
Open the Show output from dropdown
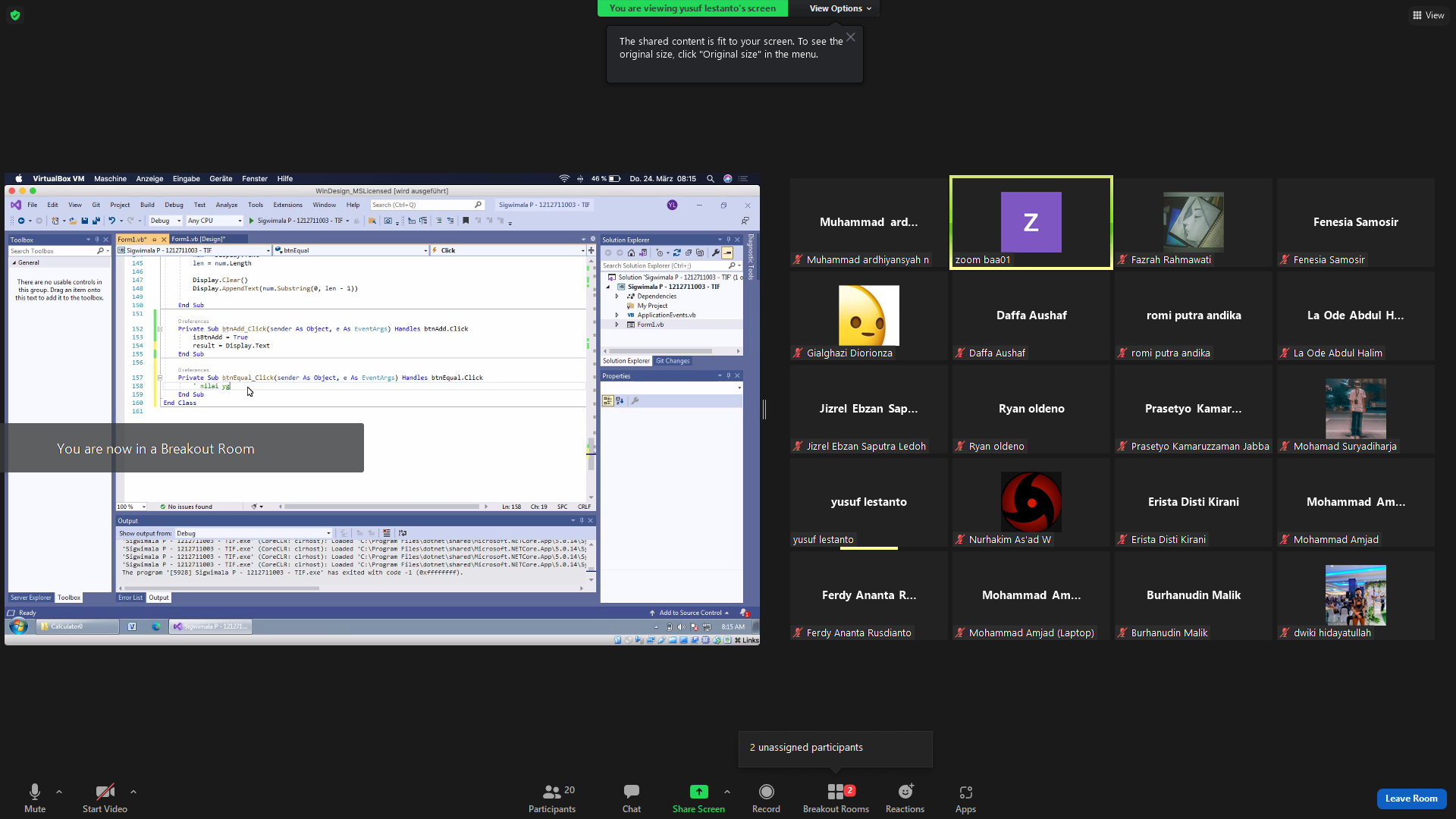[253, 533]
